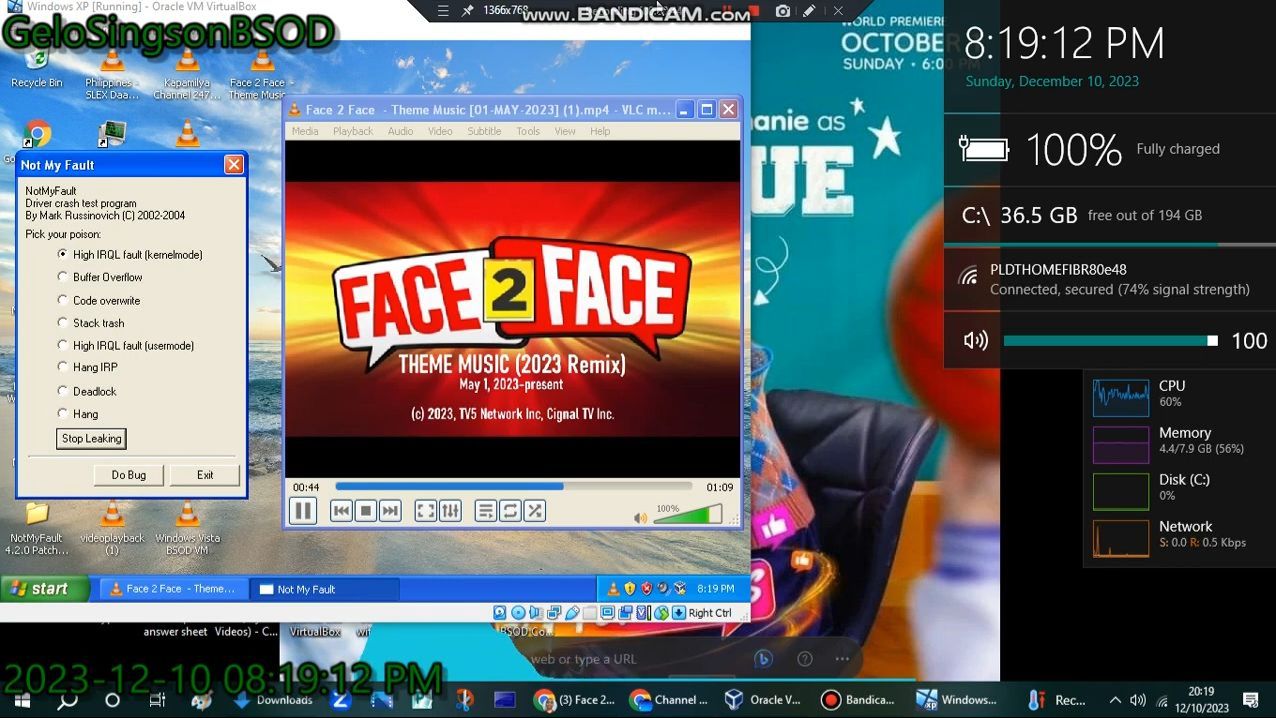1276x718 pixels.
Task: Select the plain Hang option
Action: [78, 413]
